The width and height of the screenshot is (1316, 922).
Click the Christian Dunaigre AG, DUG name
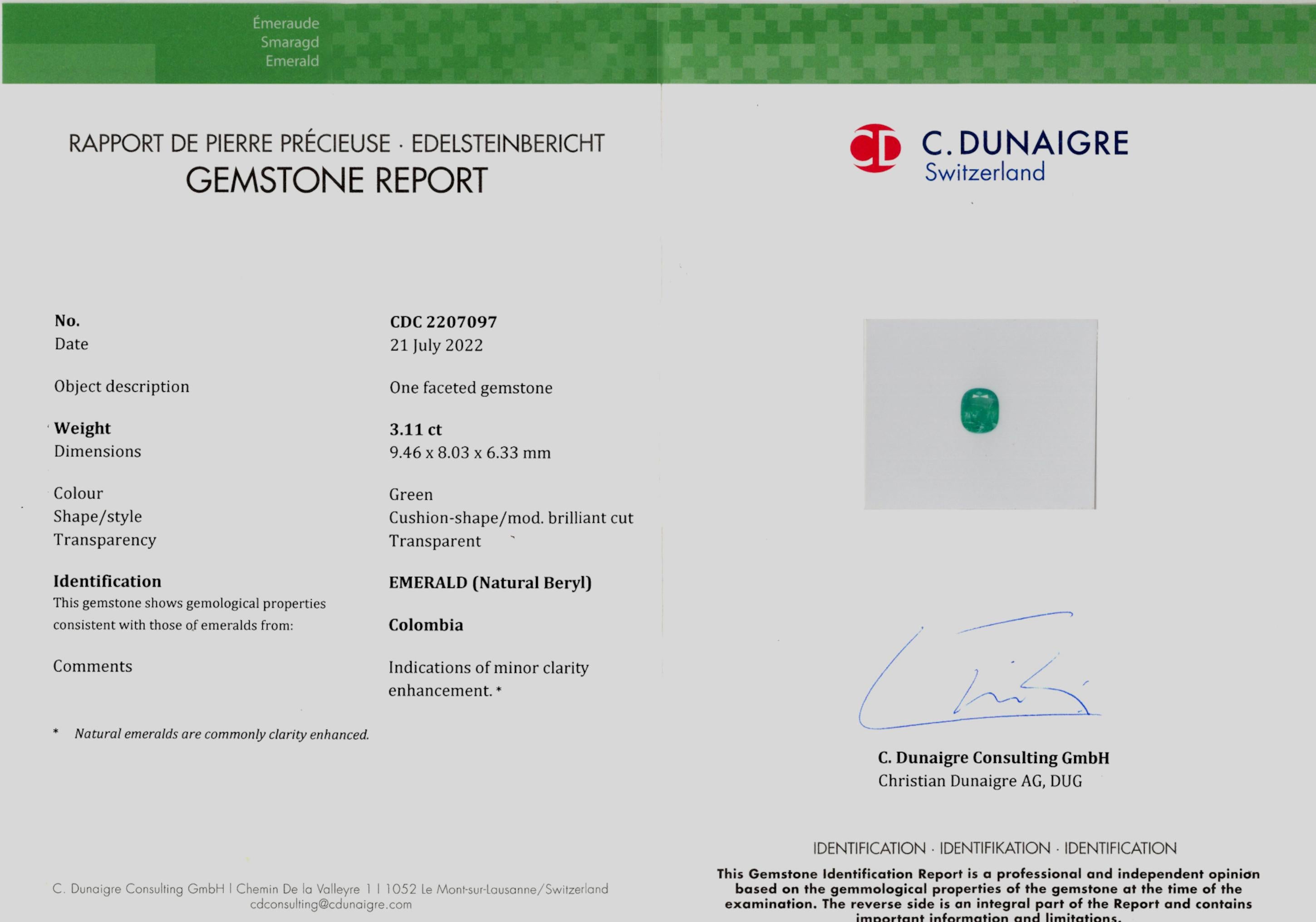coord(980,781)
